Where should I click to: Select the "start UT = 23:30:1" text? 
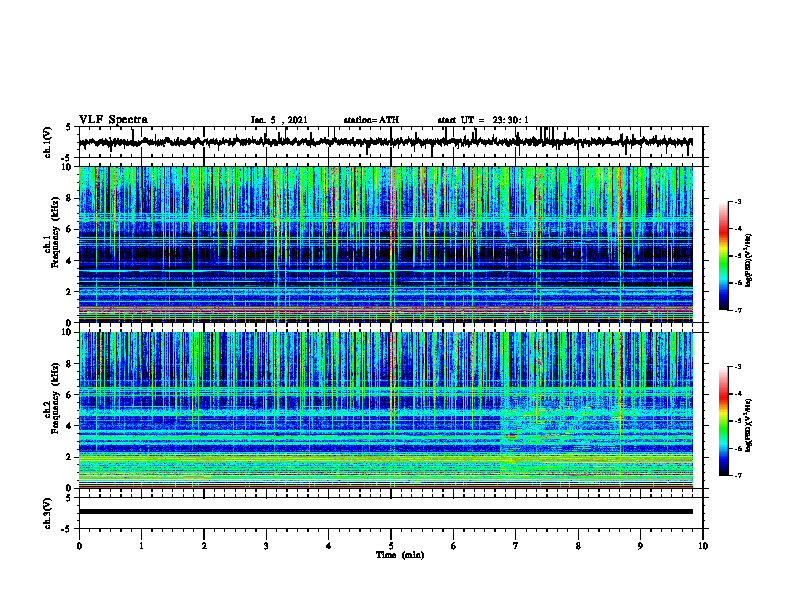pos(483,120)
